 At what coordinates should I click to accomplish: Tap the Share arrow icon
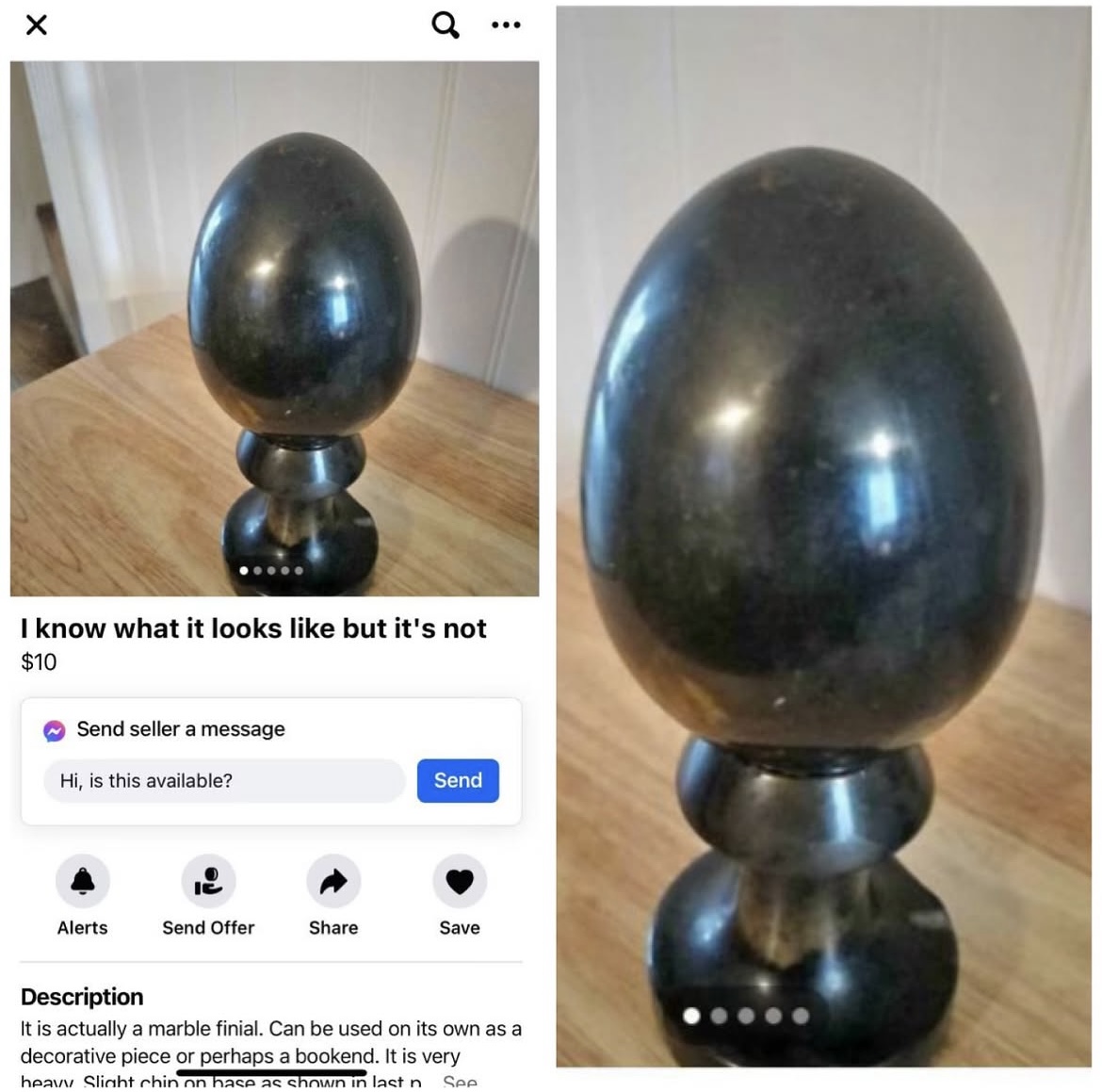pos(333,881)
